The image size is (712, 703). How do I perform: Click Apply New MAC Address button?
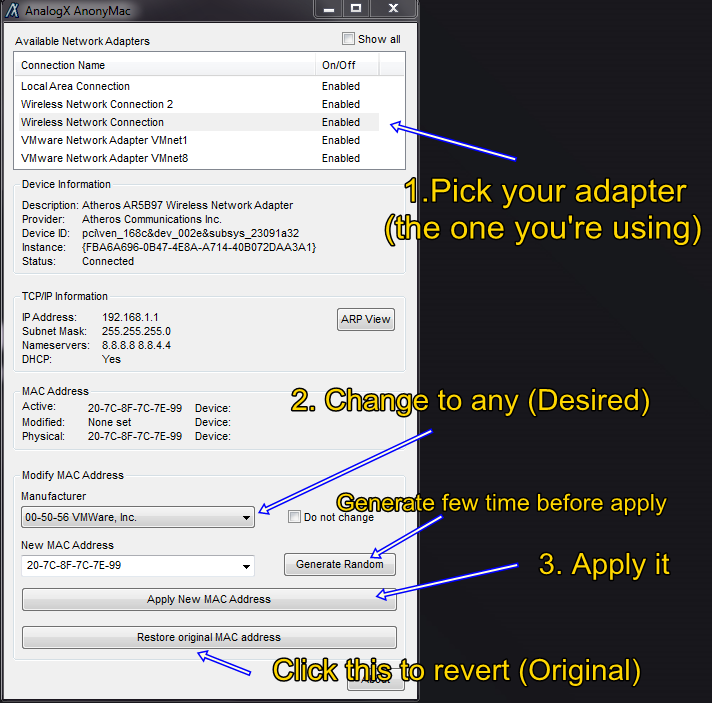pos(209,599)
